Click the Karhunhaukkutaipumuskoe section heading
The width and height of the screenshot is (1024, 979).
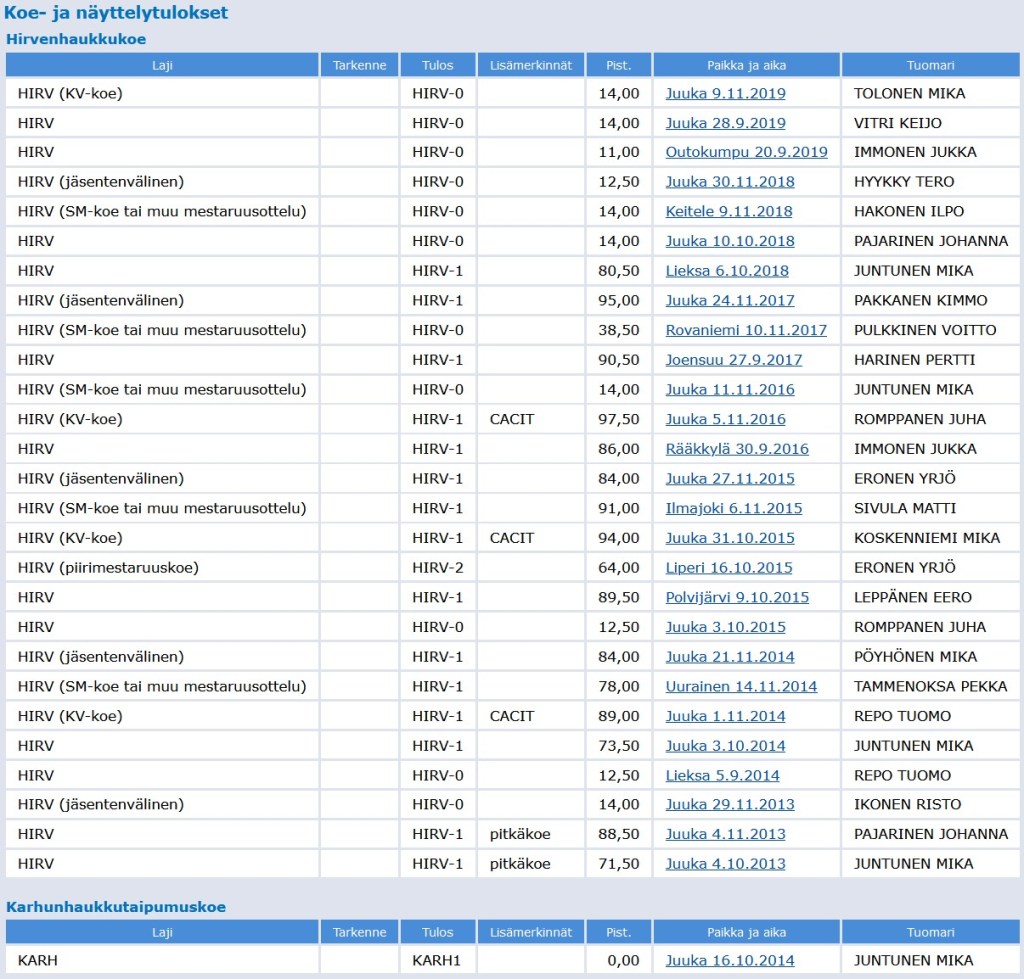coord(116,907)
